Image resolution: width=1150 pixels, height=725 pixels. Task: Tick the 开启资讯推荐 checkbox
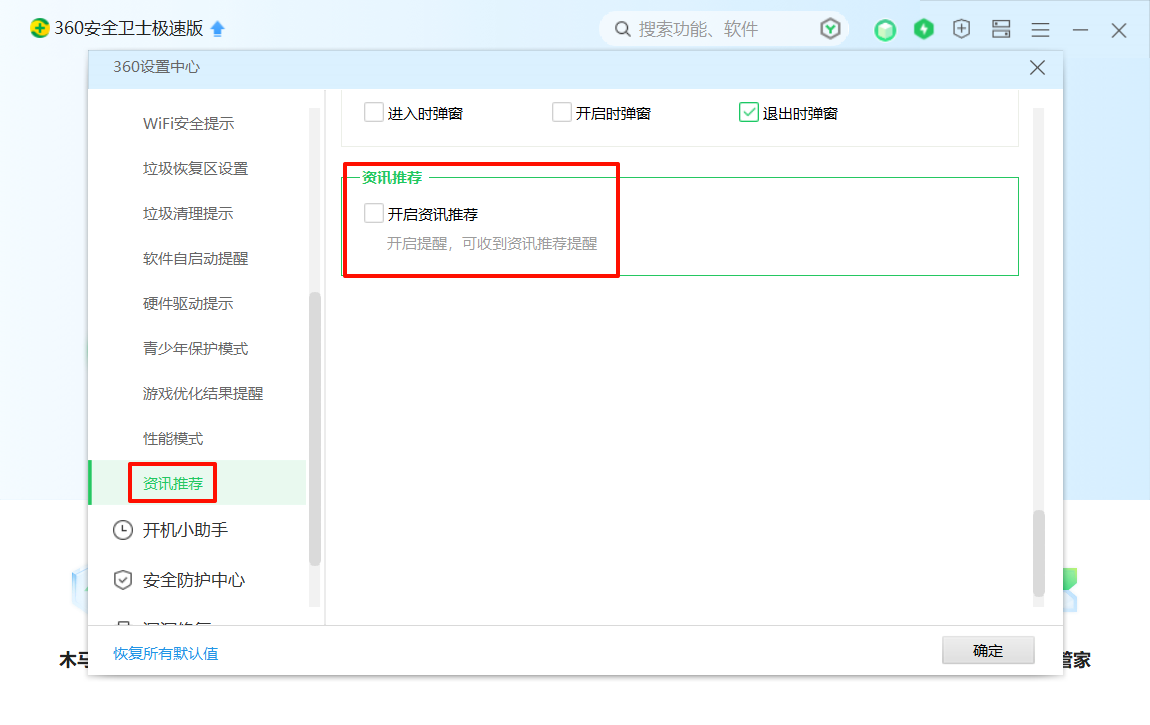[x=374, y=213]
